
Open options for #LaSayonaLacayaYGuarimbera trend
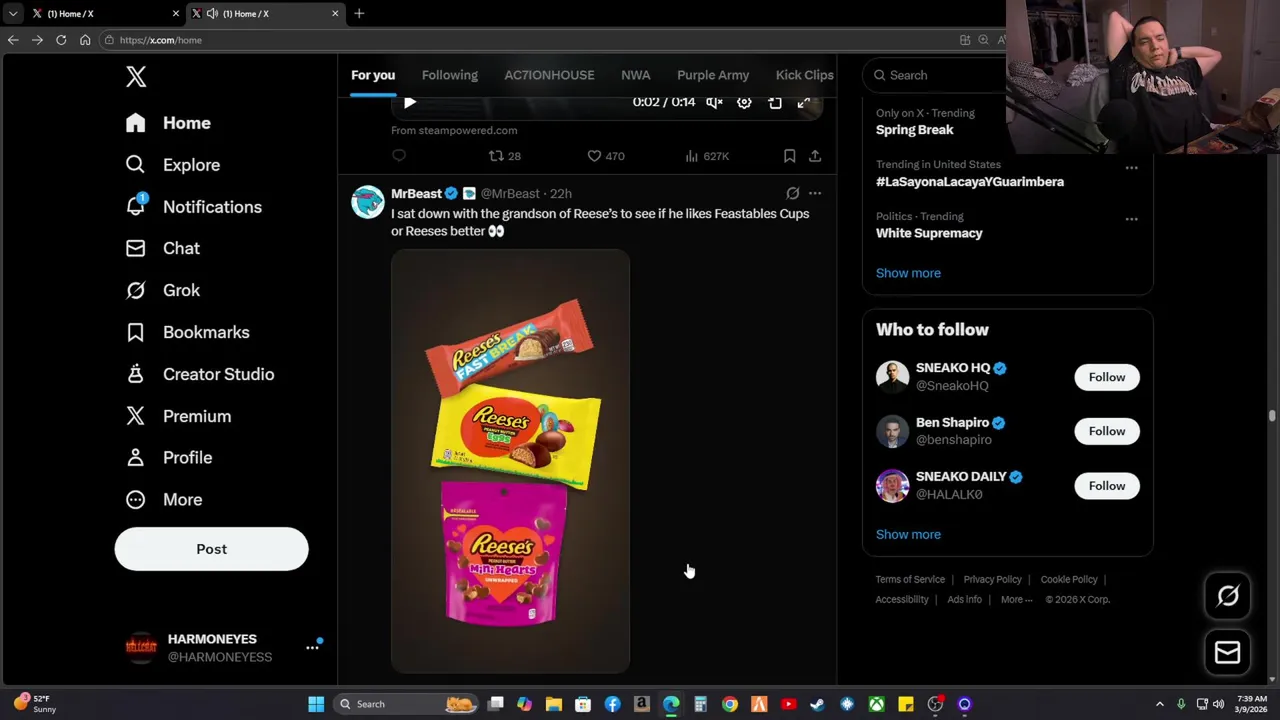tap(1131, 168)
